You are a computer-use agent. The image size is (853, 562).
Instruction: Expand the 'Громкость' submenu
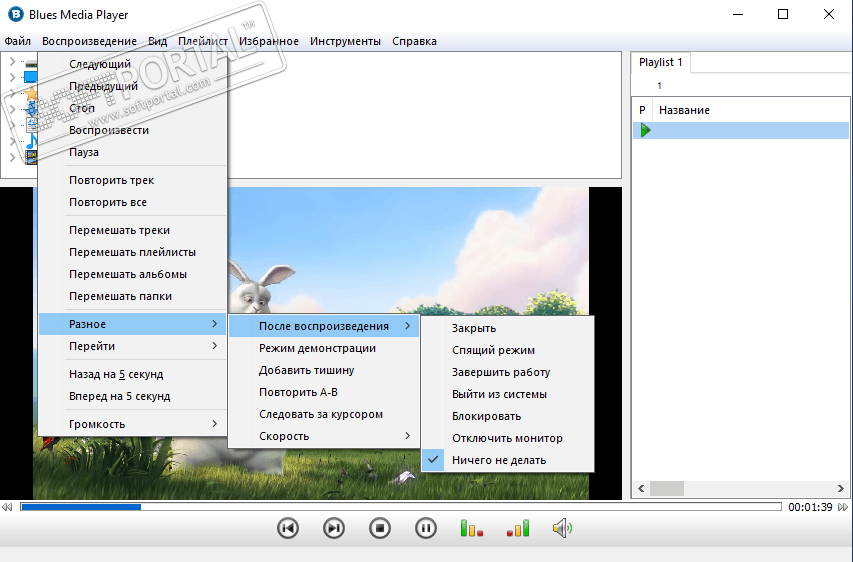point(133,424)
